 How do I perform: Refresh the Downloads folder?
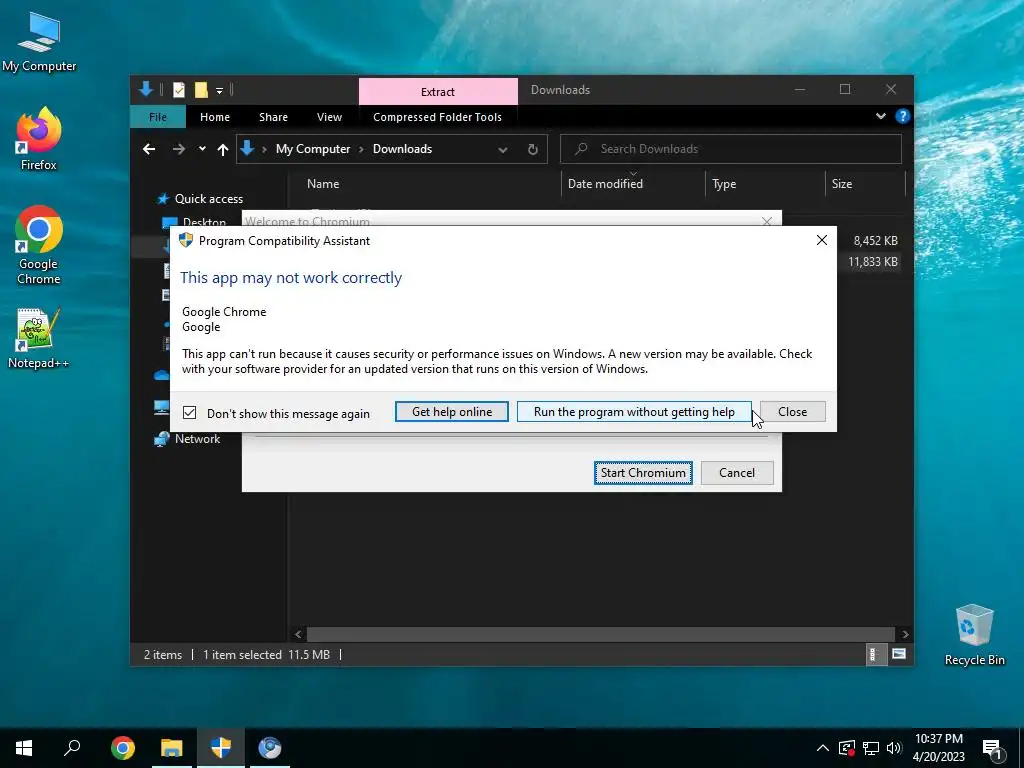point(533,150)
